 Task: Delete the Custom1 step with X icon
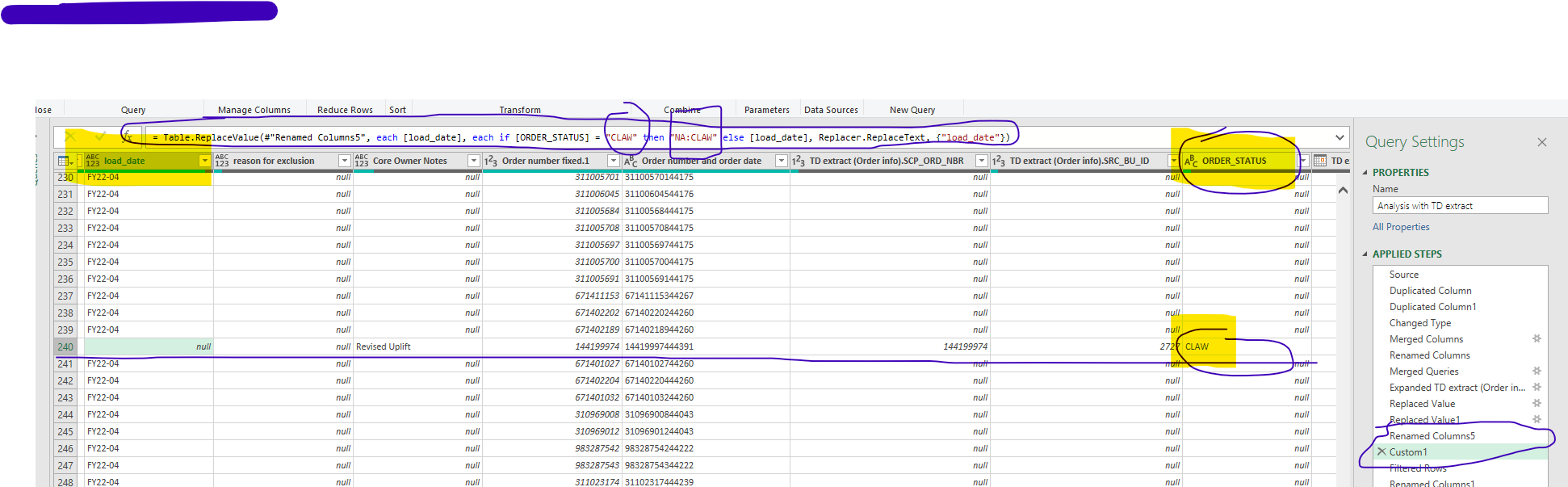click(1381, 451)
